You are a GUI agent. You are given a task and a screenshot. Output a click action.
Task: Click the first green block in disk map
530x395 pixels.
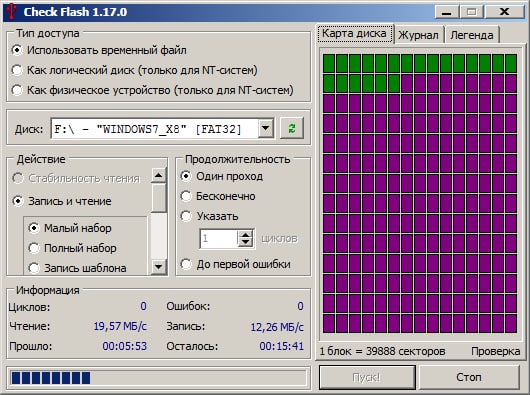tap(329, 63)
